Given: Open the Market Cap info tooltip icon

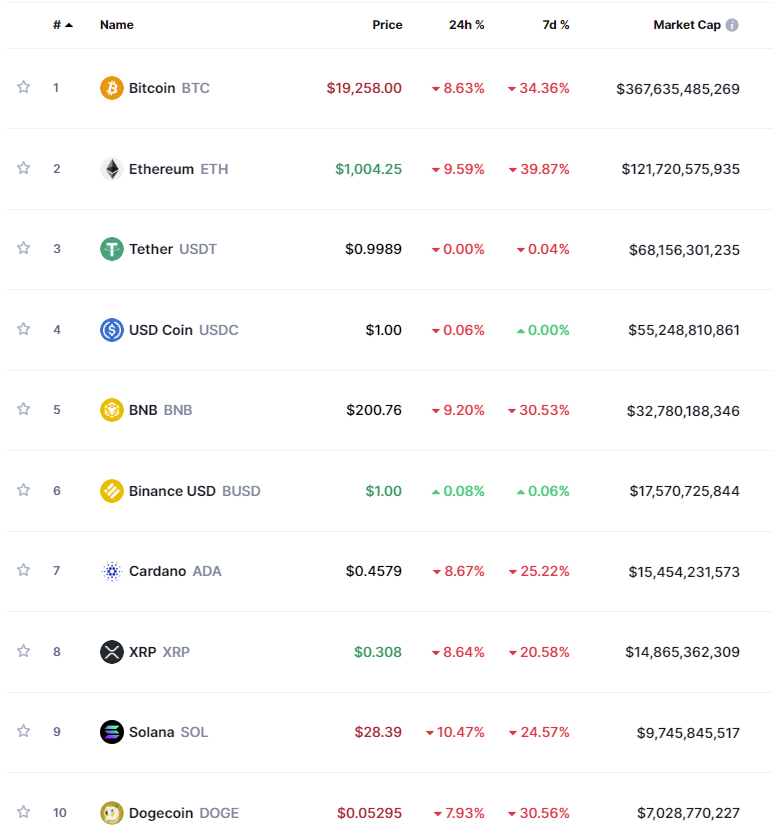Looking at the screenshot, I should 732,25.
